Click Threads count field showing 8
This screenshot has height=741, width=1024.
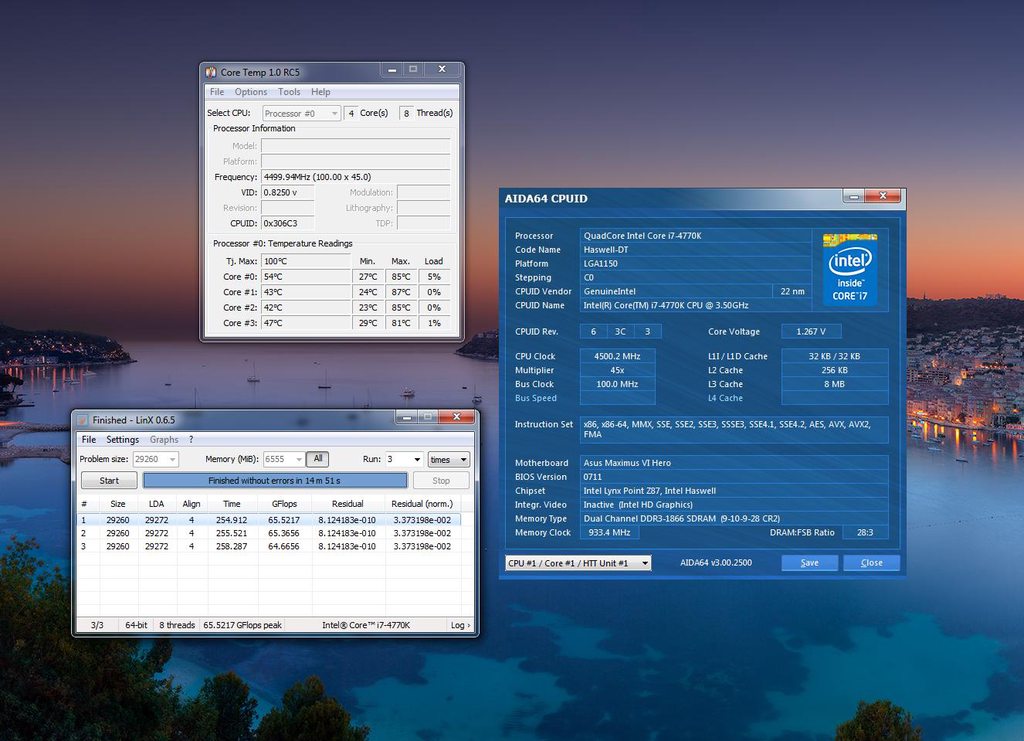coord(406,113)
